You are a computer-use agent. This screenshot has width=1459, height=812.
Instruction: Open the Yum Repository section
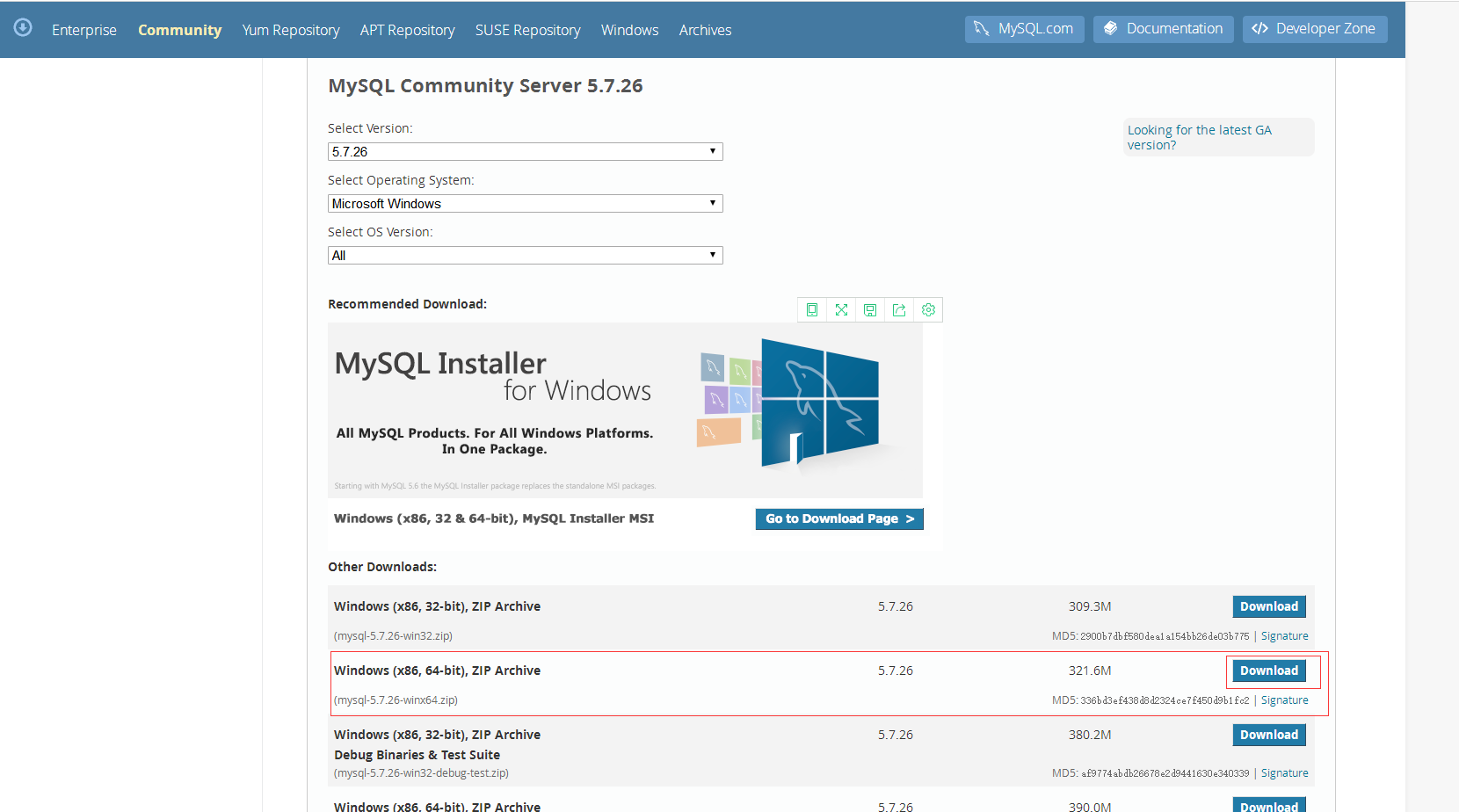291,30
